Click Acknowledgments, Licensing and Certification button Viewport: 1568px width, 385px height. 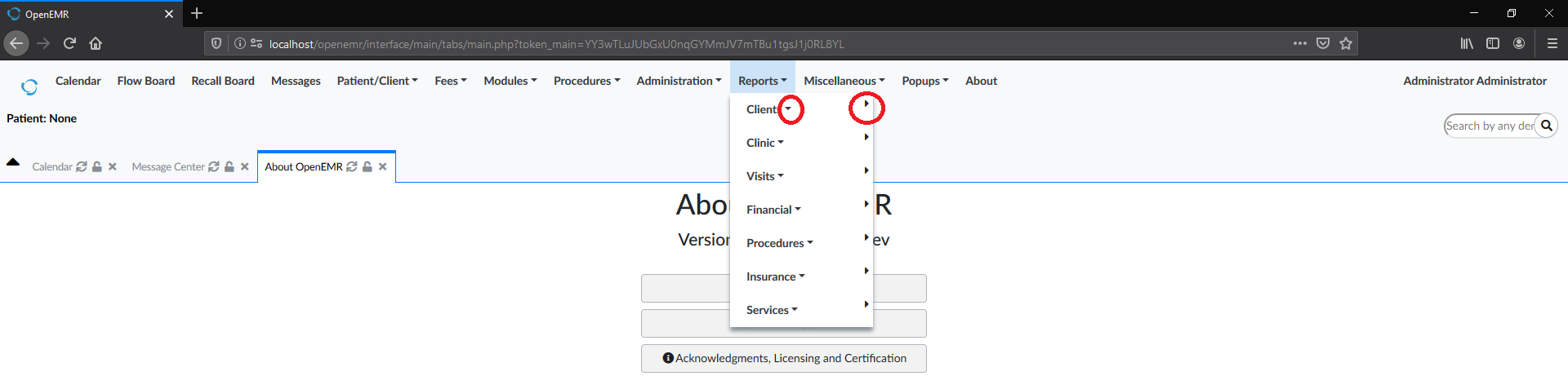click(x=784, y=358)
